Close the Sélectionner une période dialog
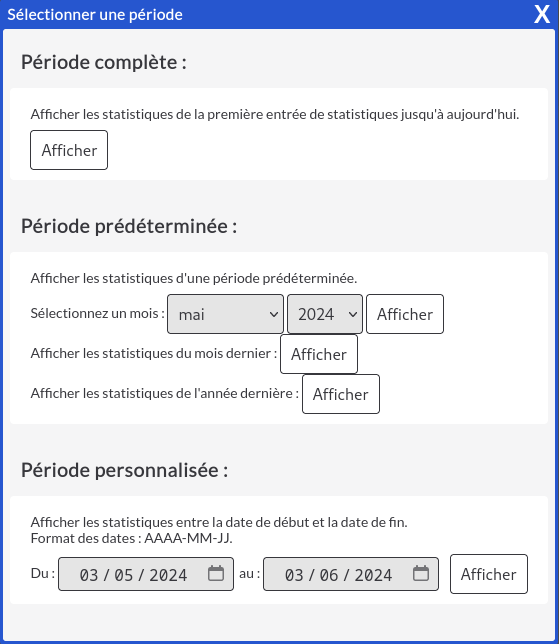This screenshot has height=644, width=559. pos(542,15)
